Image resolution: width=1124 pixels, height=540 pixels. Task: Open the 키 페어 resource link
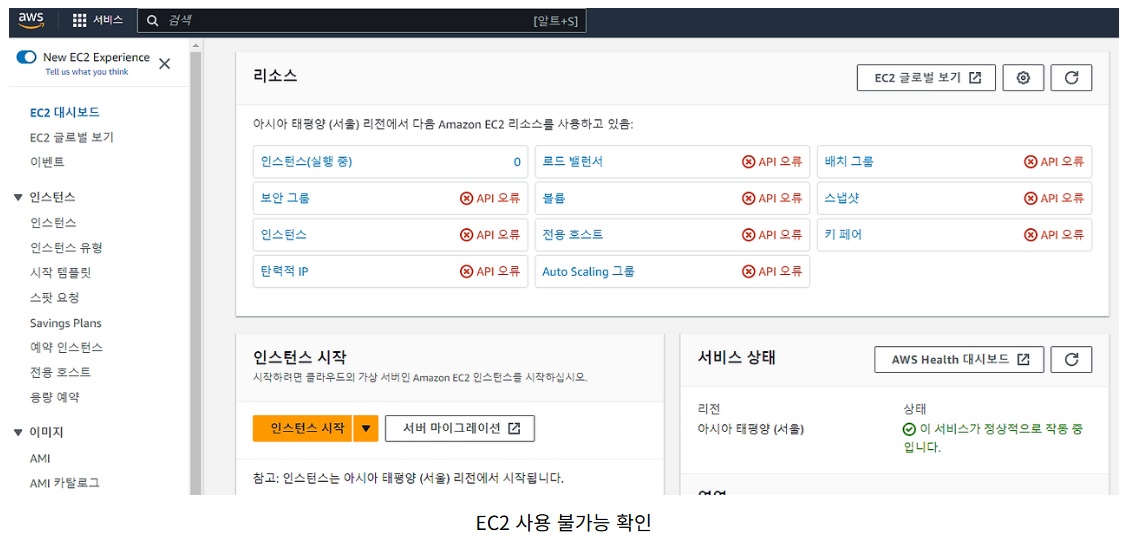[x=843, y=235]
